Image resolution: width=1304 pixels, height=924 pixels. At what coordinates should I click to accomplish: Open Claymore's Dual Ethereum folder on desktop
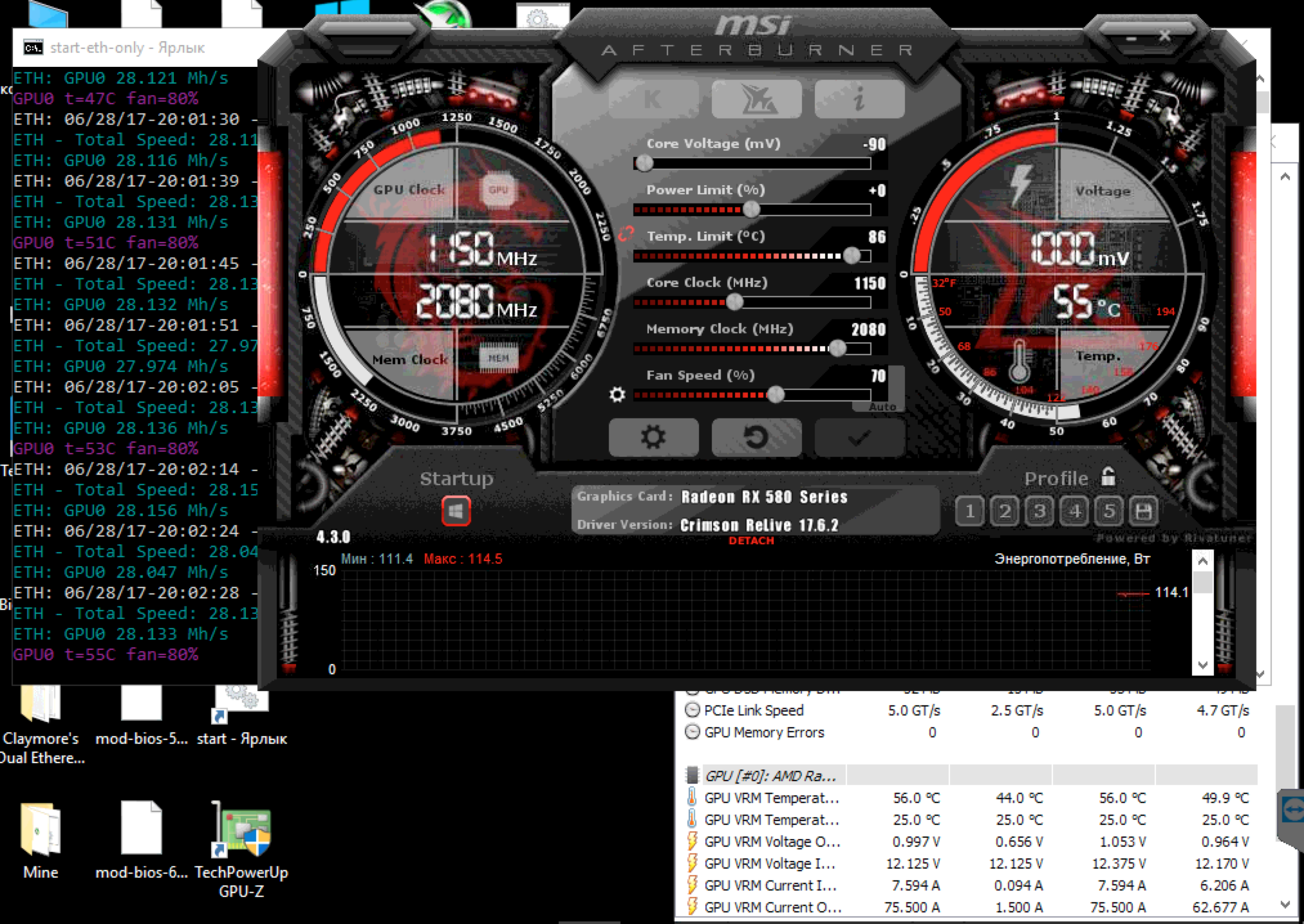point(41,724)
